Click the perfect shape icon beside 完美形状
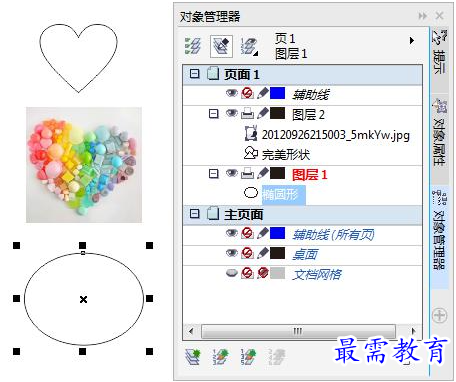 pyautogui.click(x=251, y=153)
